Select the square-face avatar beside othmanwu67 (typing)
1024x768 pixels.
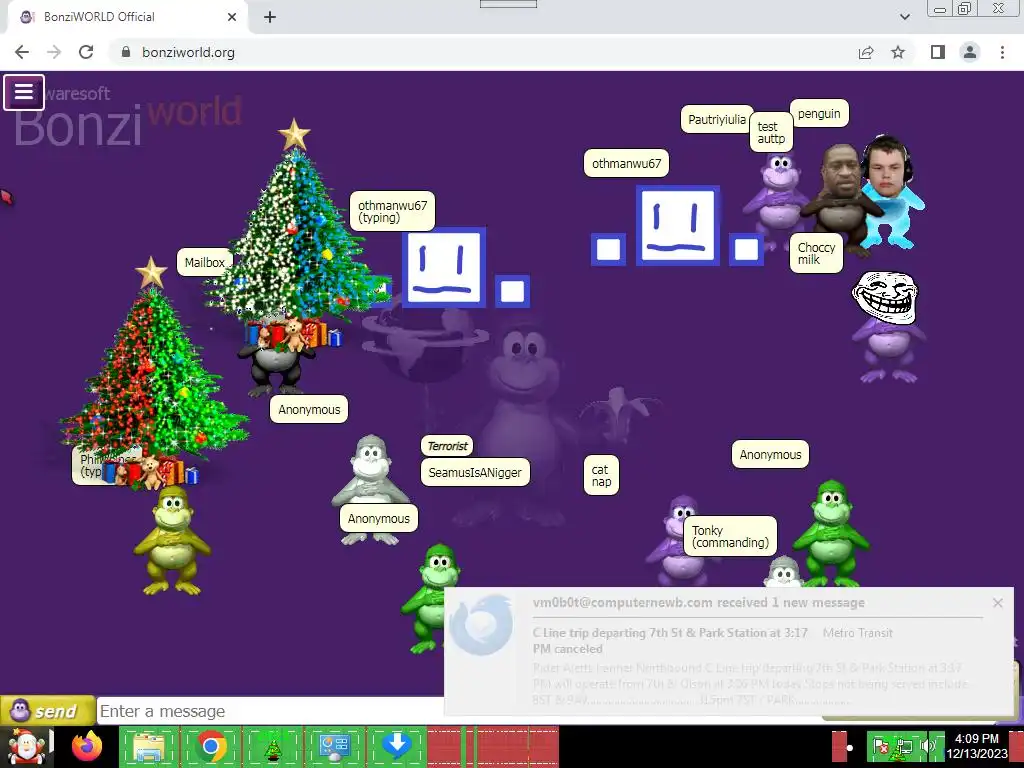point(445,268)
